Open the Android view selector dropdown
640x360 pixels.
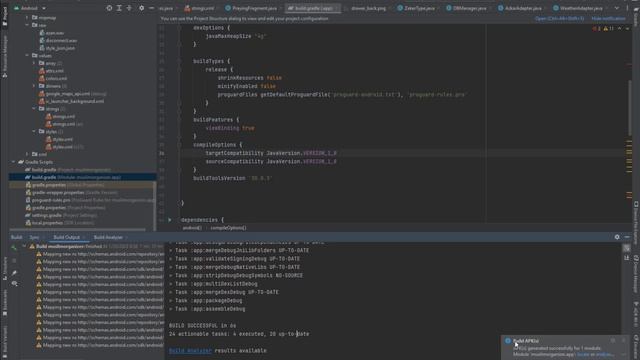pyautogui.click(x=30, y=8)
